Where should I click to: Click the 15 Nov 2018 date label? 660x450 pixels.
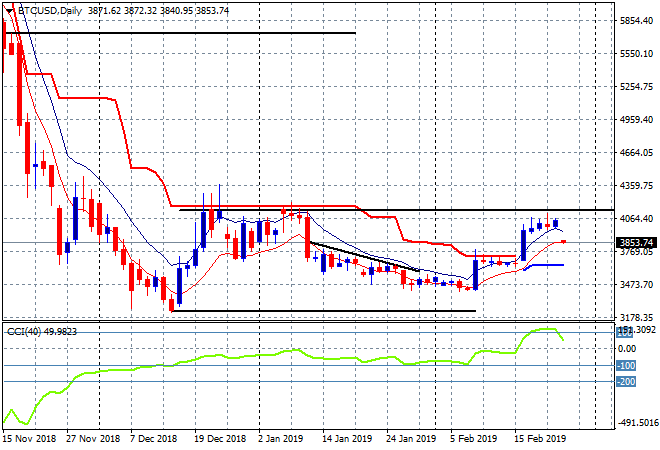tap(29, 439)
